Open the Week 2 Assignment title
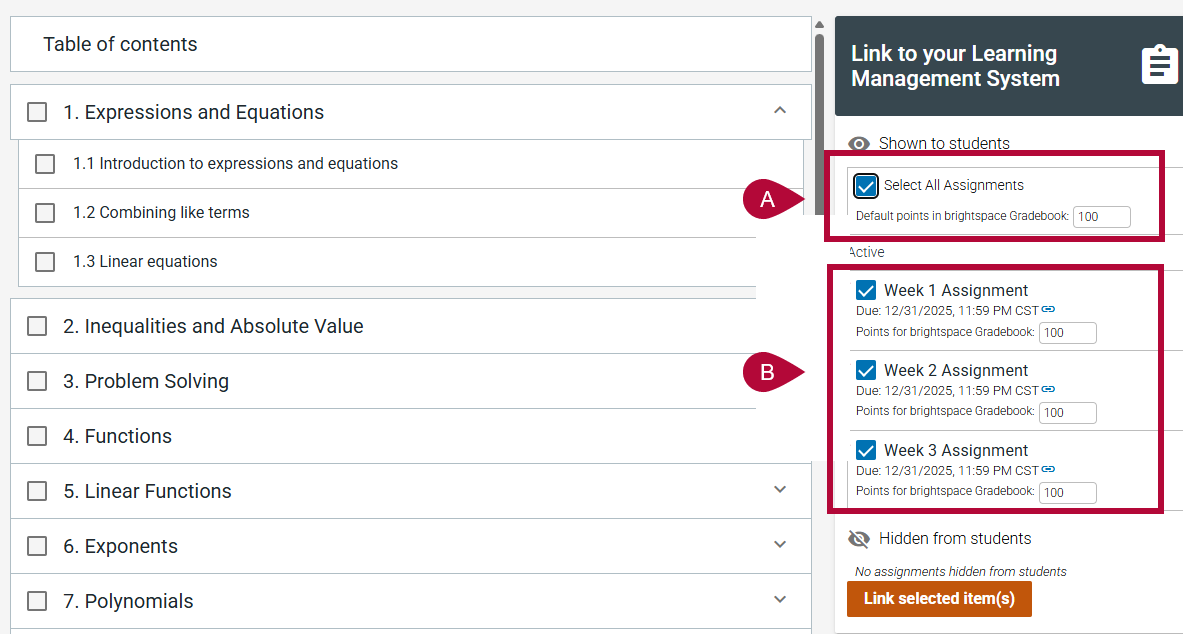The image size is (1183, 634). tap(955, 371)
